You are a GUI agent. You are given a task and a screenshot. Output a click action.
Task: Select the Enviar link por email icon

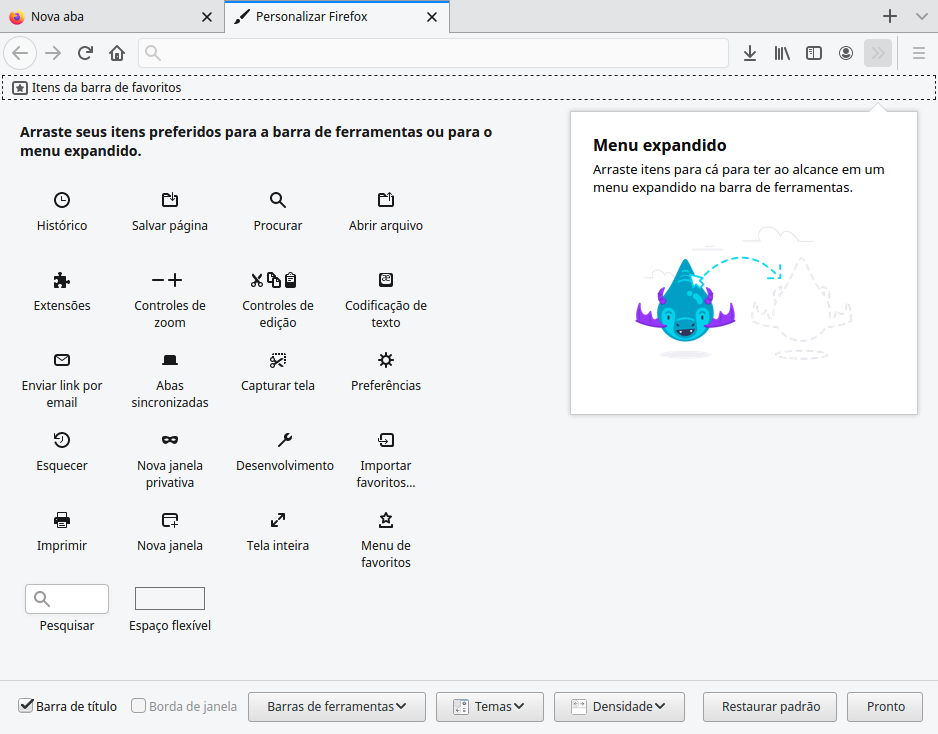pyautogui.click(x=61, y=360)
